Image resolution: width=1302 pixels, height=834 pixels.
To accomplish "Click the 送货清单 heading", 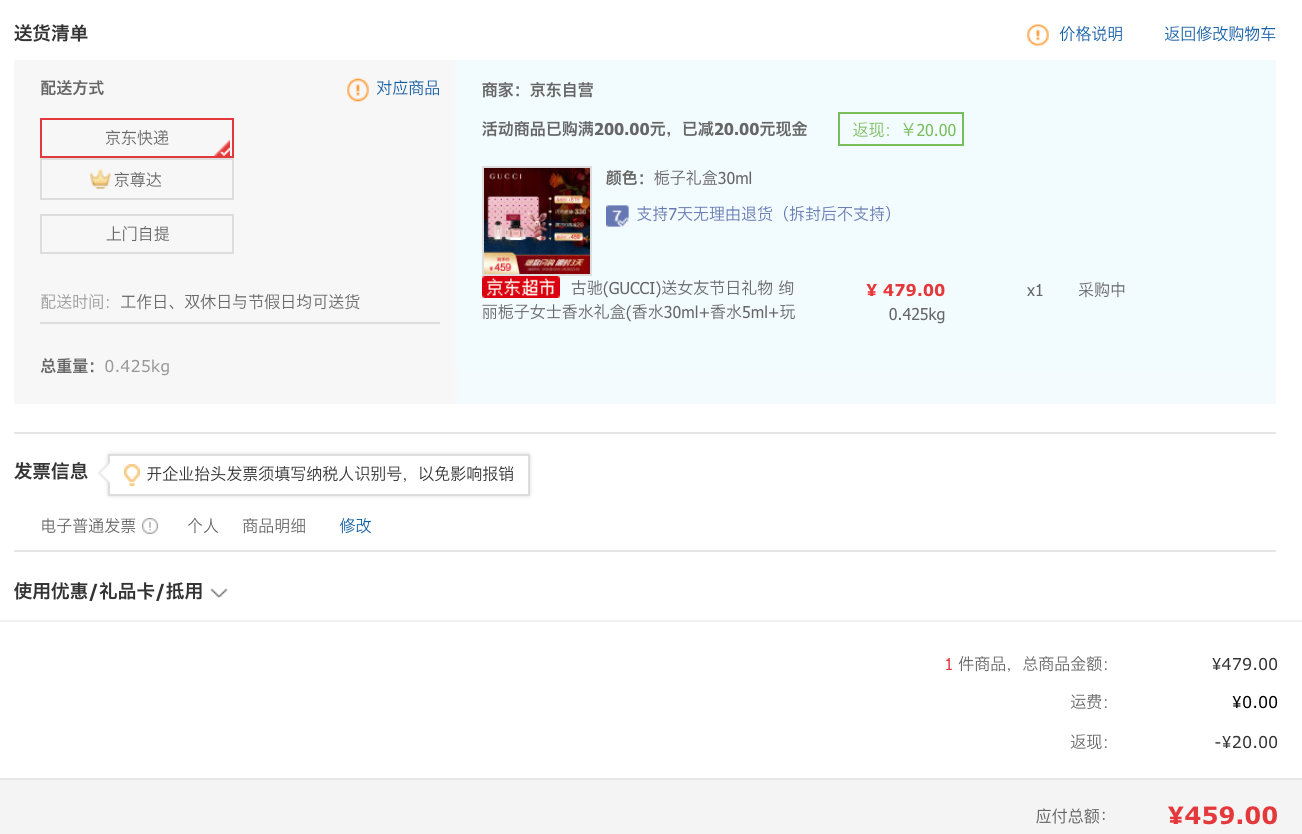I will tap(51, 33).
